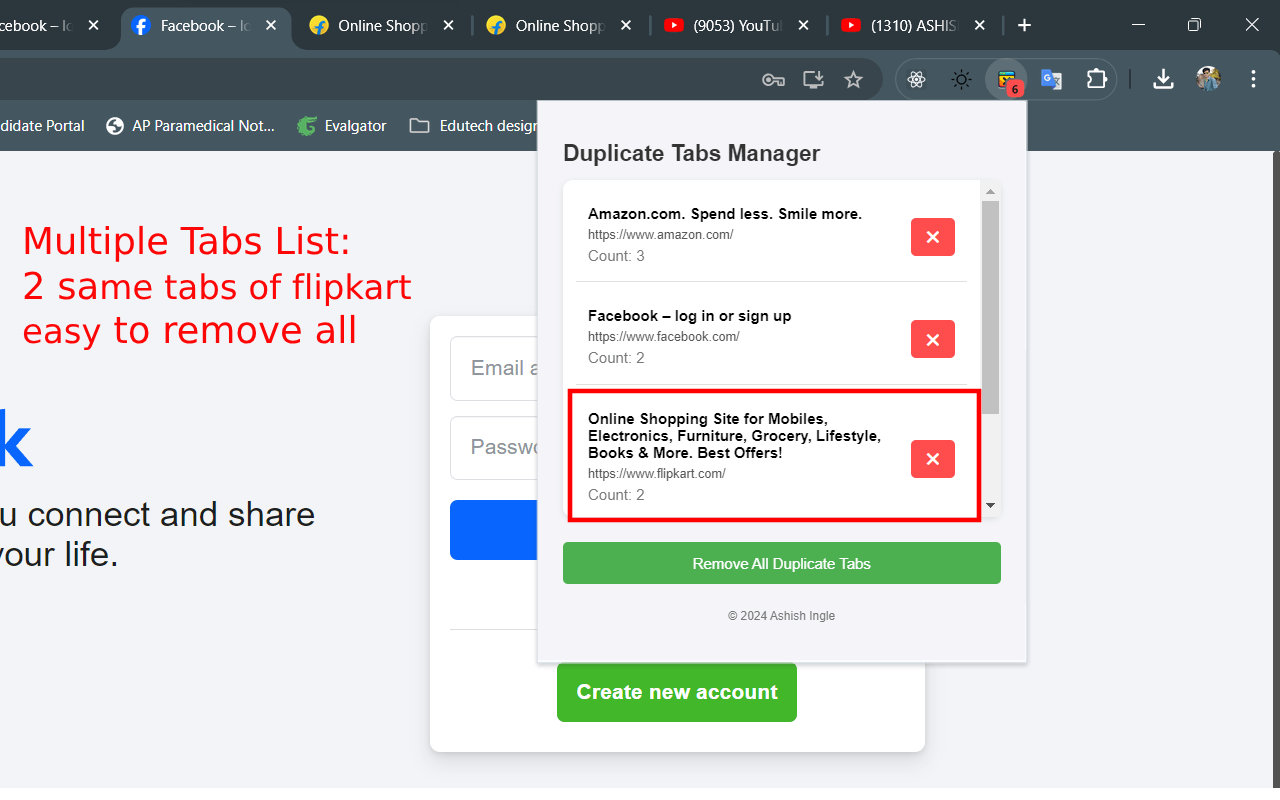Open the Google Translate extension icon

pyautogui.click(x=1052, y=80)
